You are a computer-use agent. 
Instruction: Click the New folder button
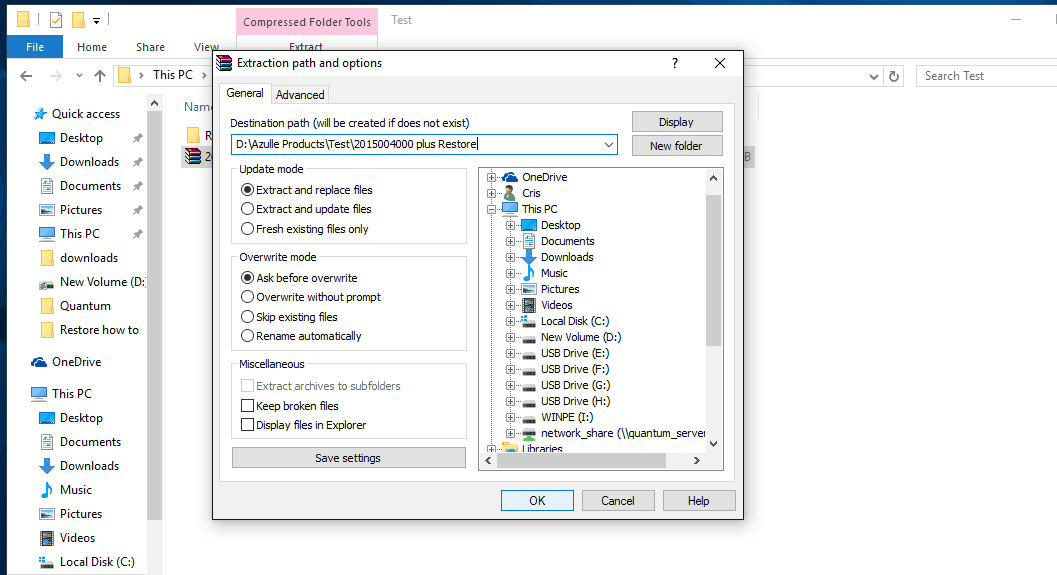(x=676, y=145)
